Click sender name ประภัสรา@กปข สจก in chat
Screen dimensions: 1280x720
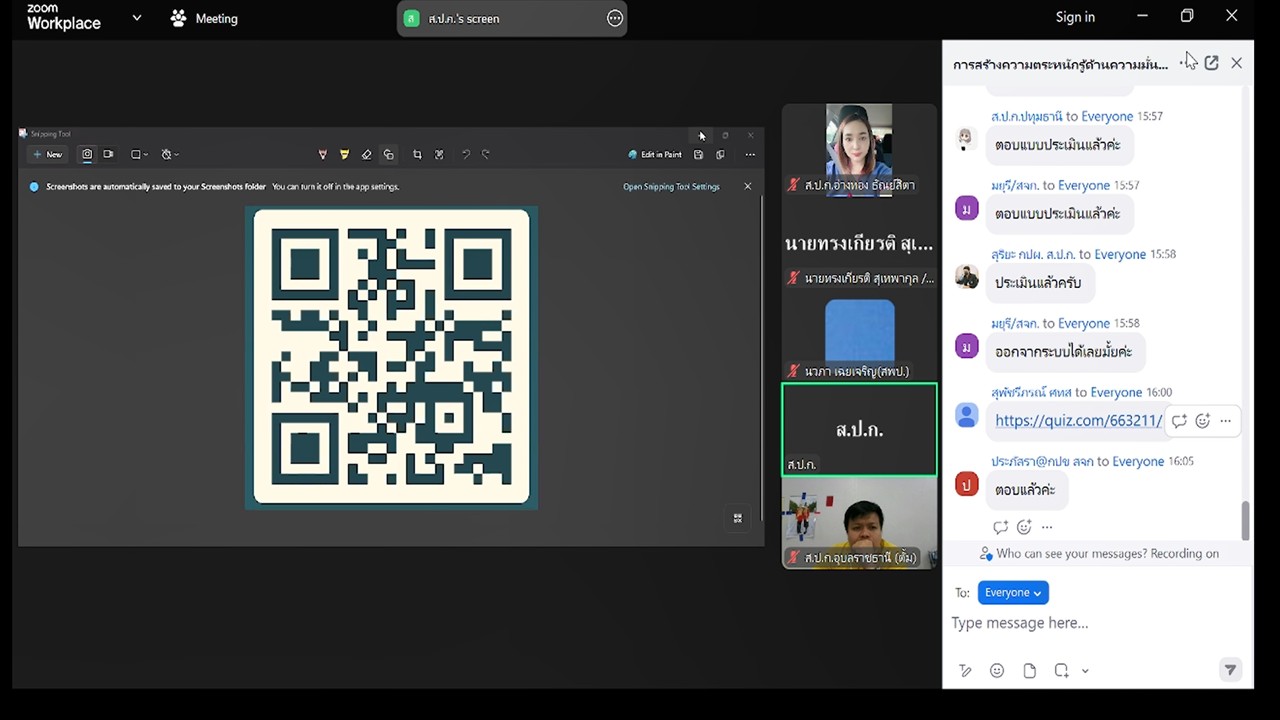coord(1042,461)
